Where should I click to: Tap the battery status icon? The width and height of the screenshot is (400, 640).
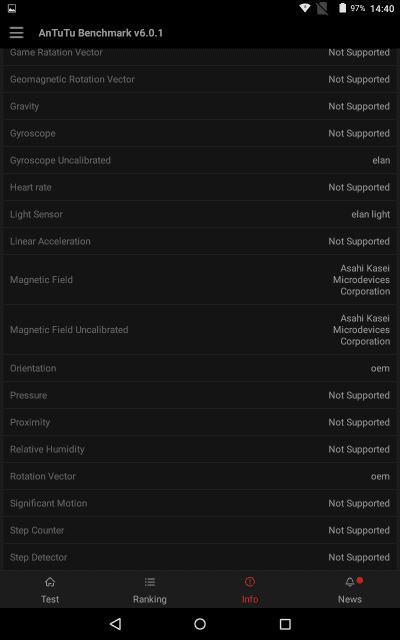(342, 8)
